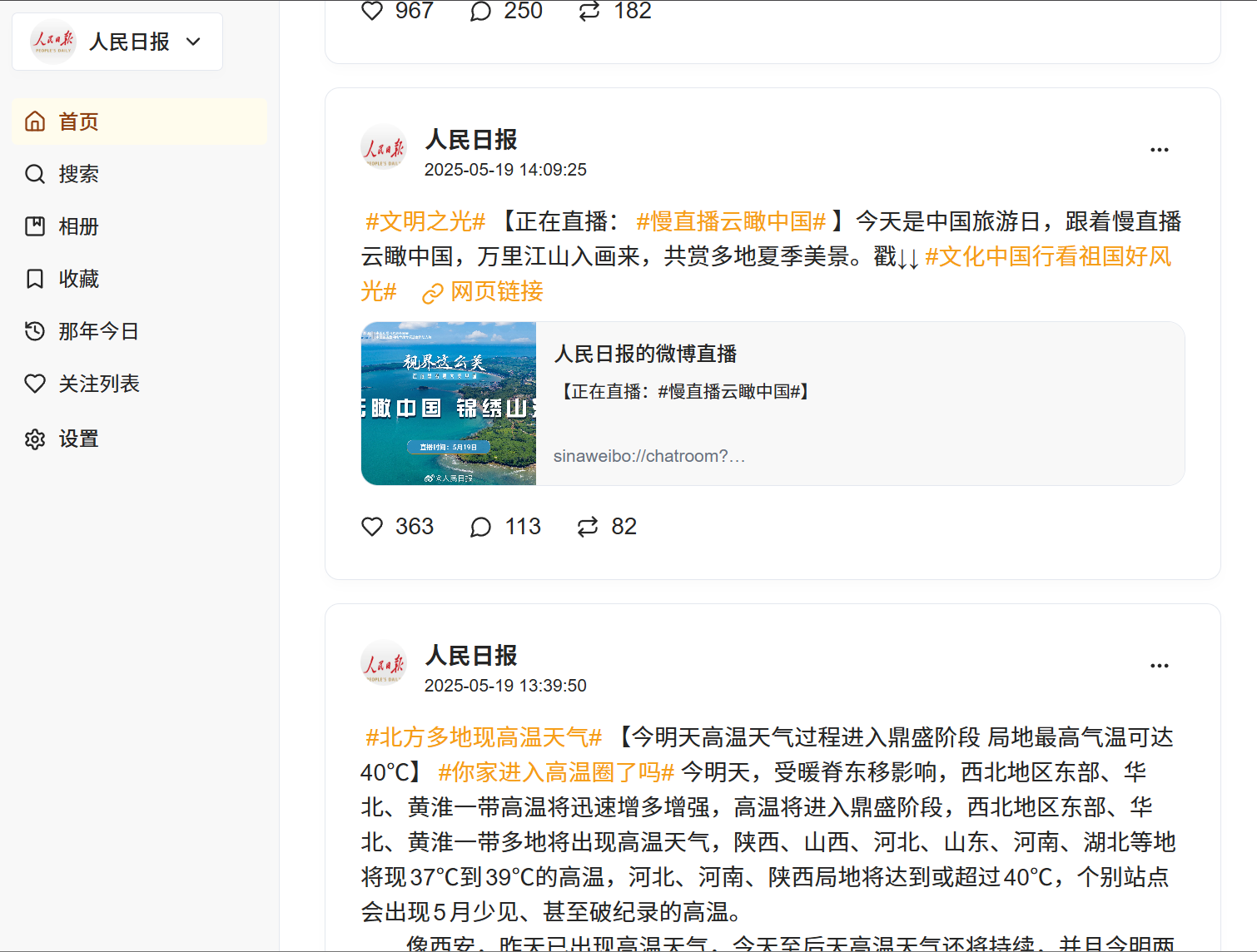
Task: Open the hashtag #北方多地现高温天气#
Action: point(484,737)
